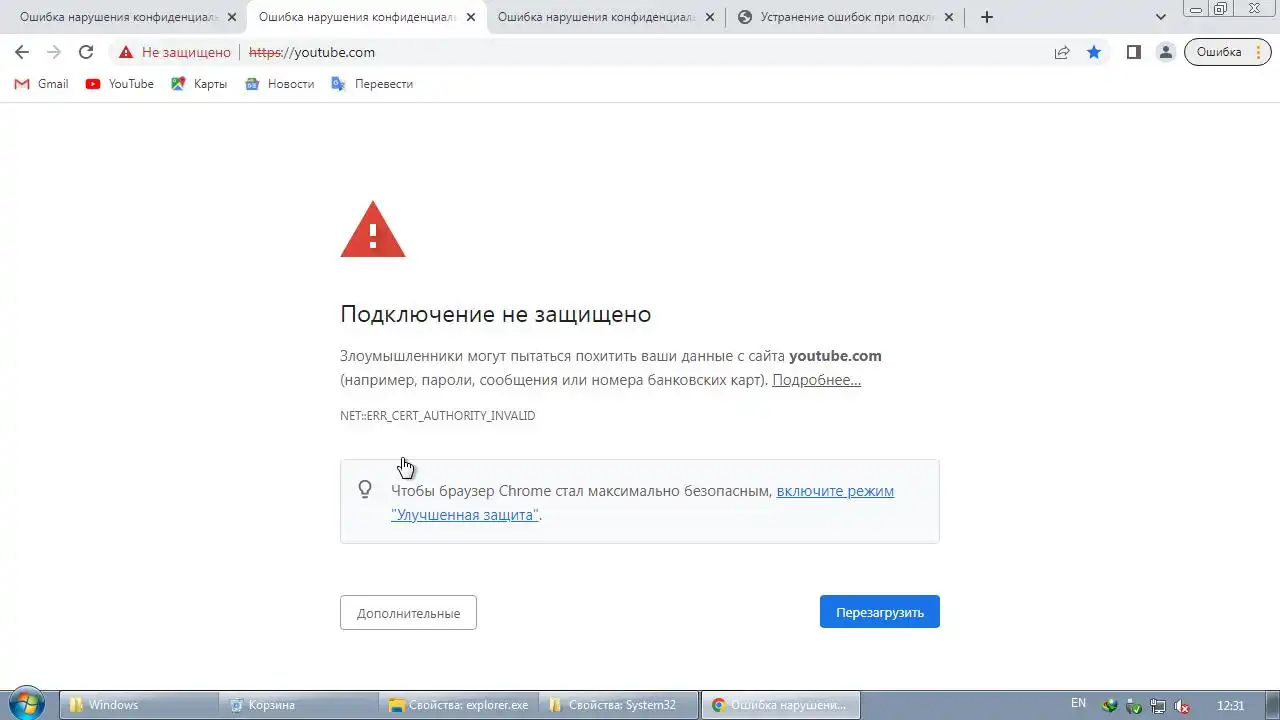The height and width of the screenshot is (720, 1280).
Task: Open the Новости bookmark
Action: [280, 84]
